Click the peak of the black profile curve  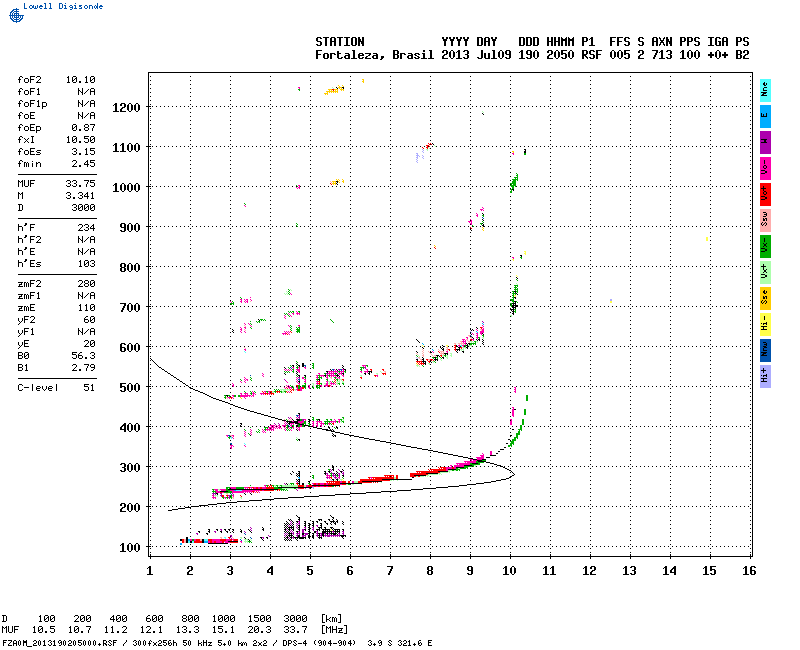513,474
